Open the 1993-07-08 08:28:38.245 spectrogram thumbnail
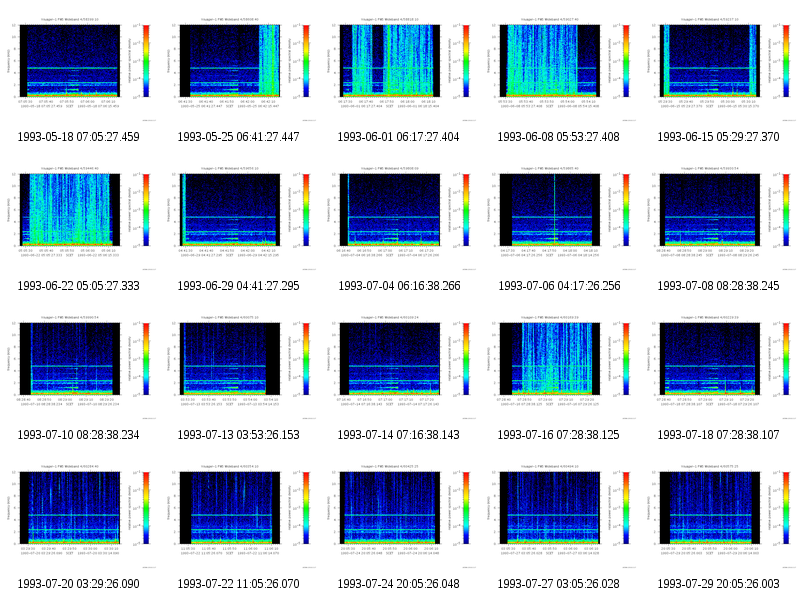This screenshot has width=800, height=596. click(x=718, y=218)
